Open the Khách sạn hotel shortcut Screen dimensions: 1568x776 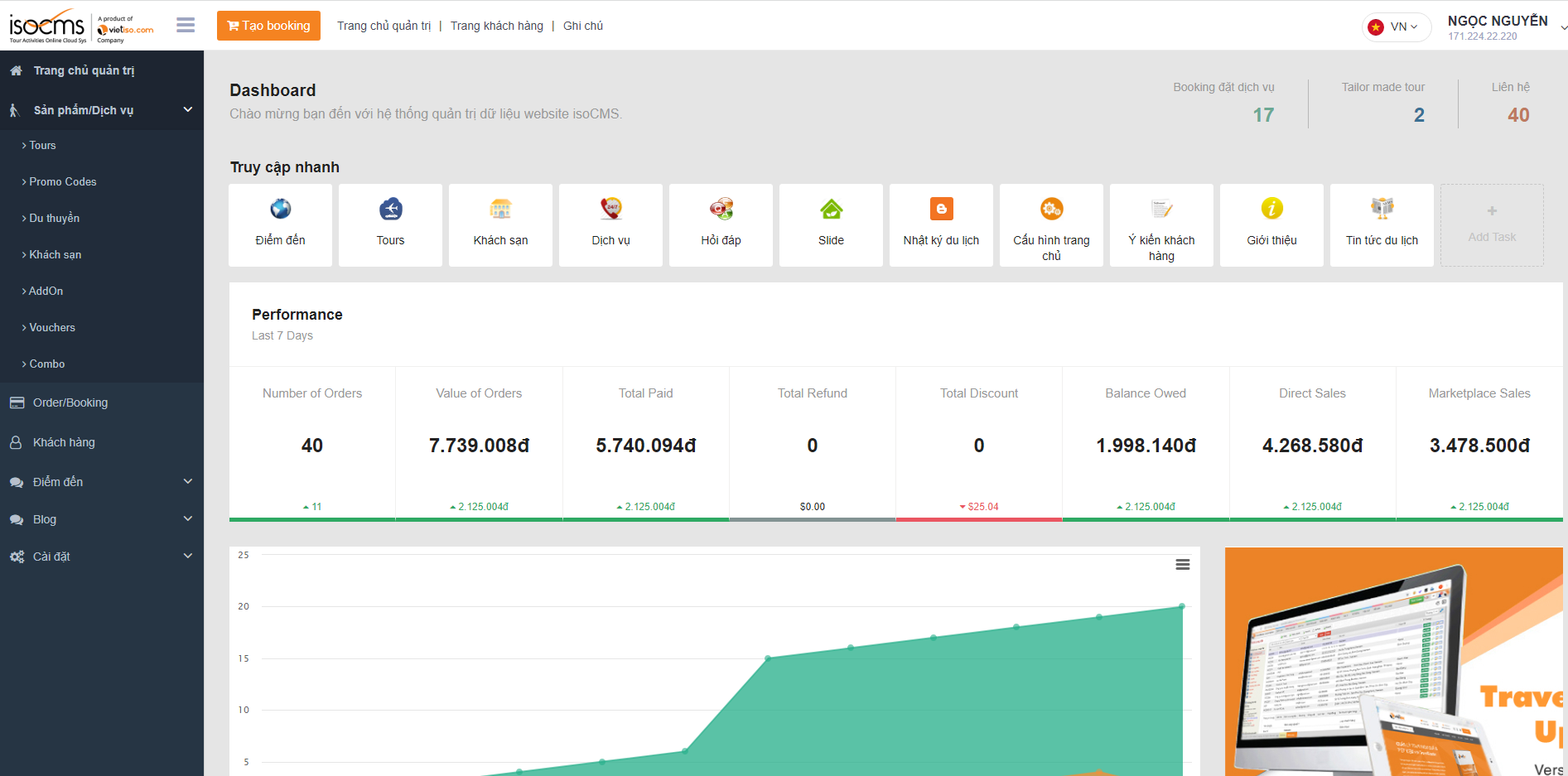tap(500, 225)
